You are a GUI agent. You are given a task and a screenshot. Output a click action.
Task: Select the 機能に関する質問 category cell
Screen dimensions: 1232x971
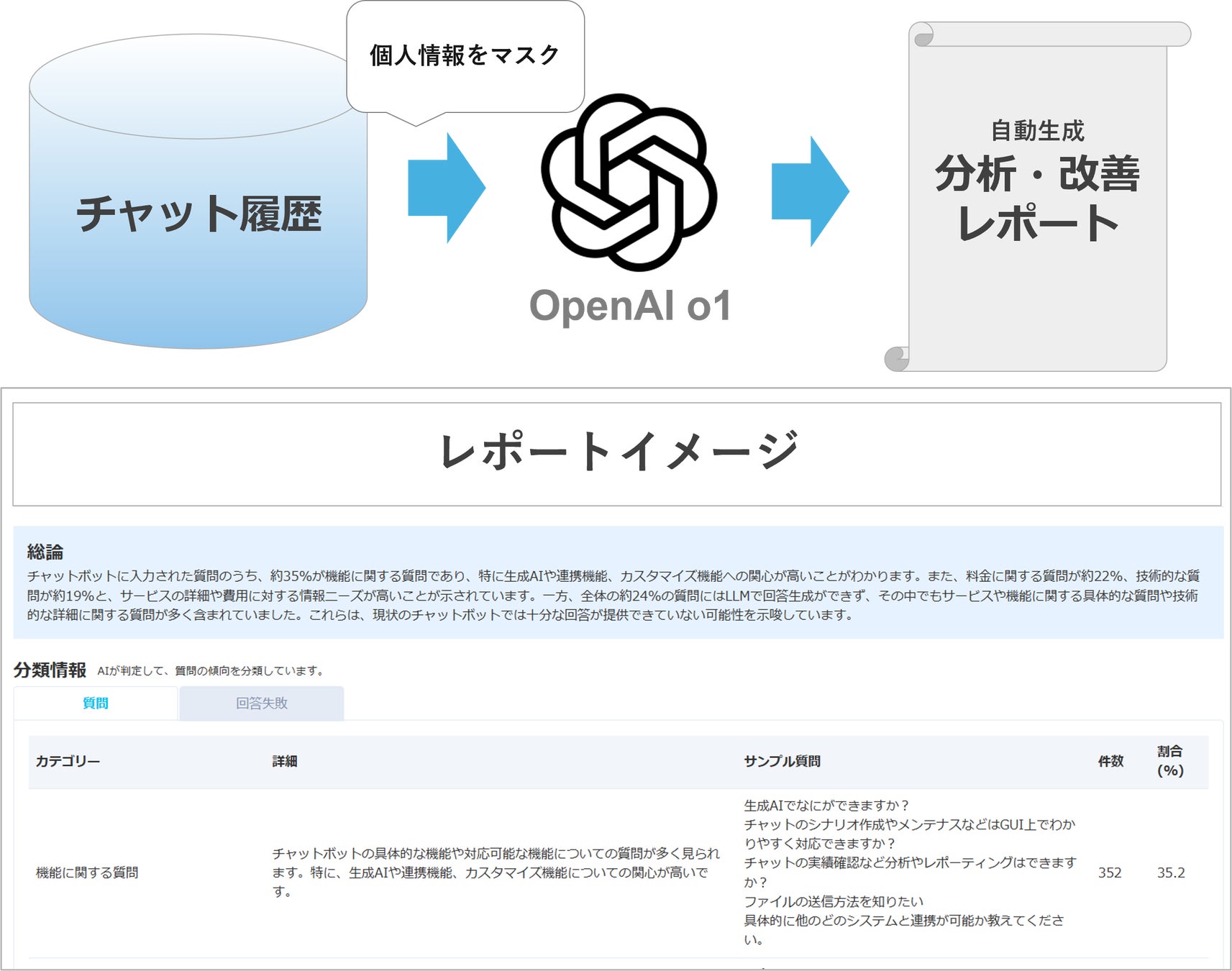[87, 872]
